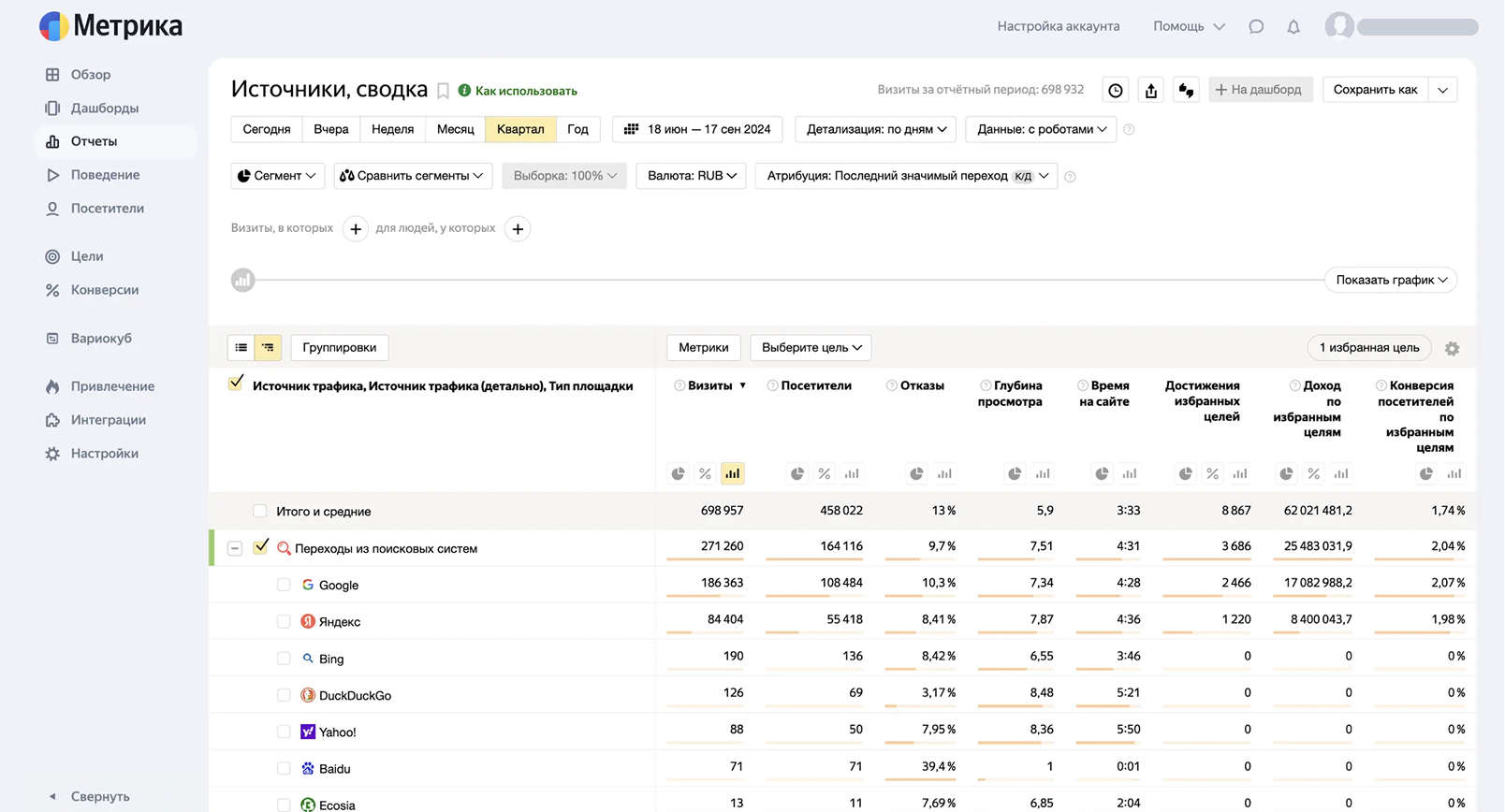Image resolution: width=1505 pixels, height=812 pixels.
Task: Select pie chart for Посетители column
Action: 797,473
